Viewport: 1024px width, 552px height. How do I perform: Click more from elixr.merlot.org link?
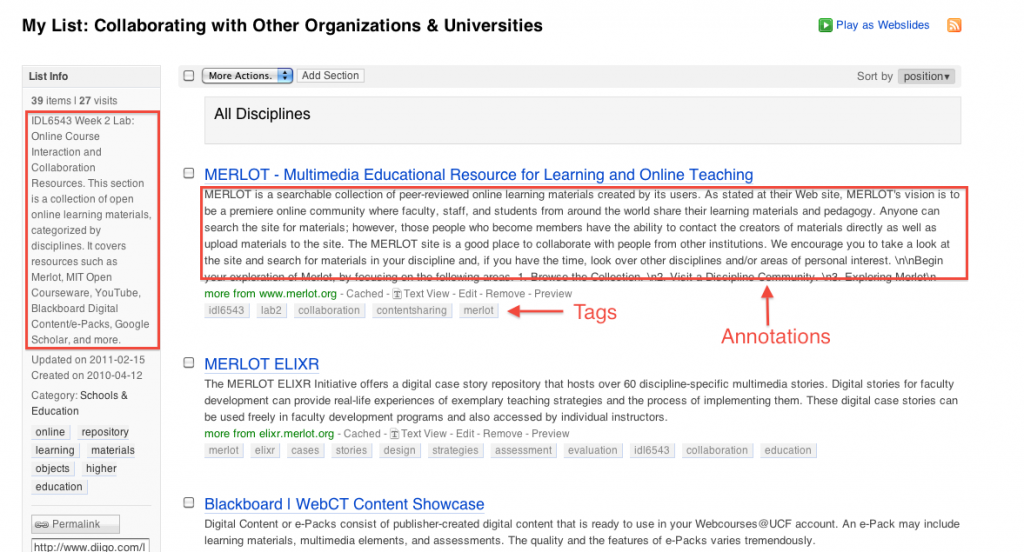(x=269, y=434)
